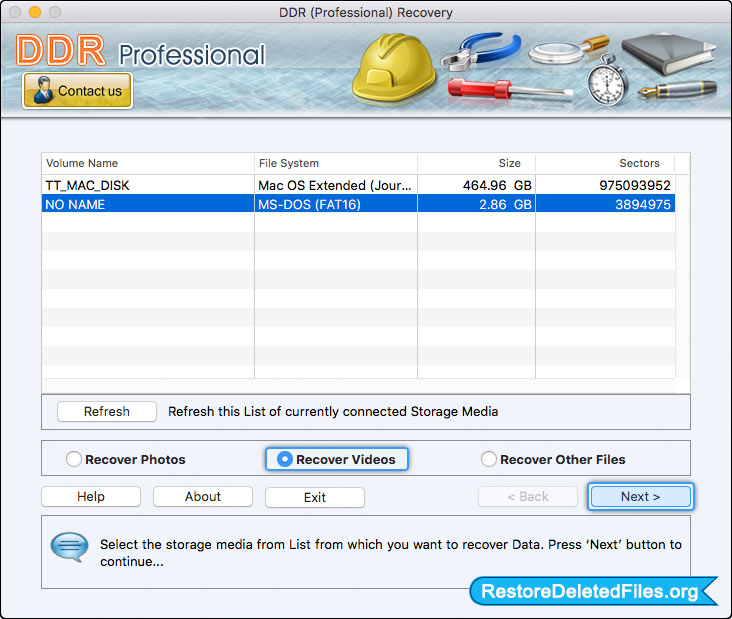732x619 pixels.
Task: Sort by File System column header
Action: click(x=336, y=163)
